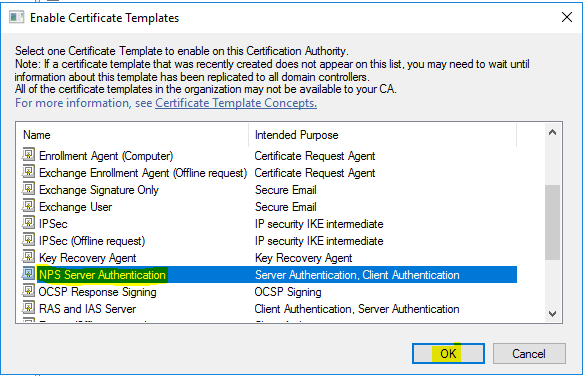Click the Key Recovery Agent template icon
This screenshot has height=376, width=584.
coord(28,257)
